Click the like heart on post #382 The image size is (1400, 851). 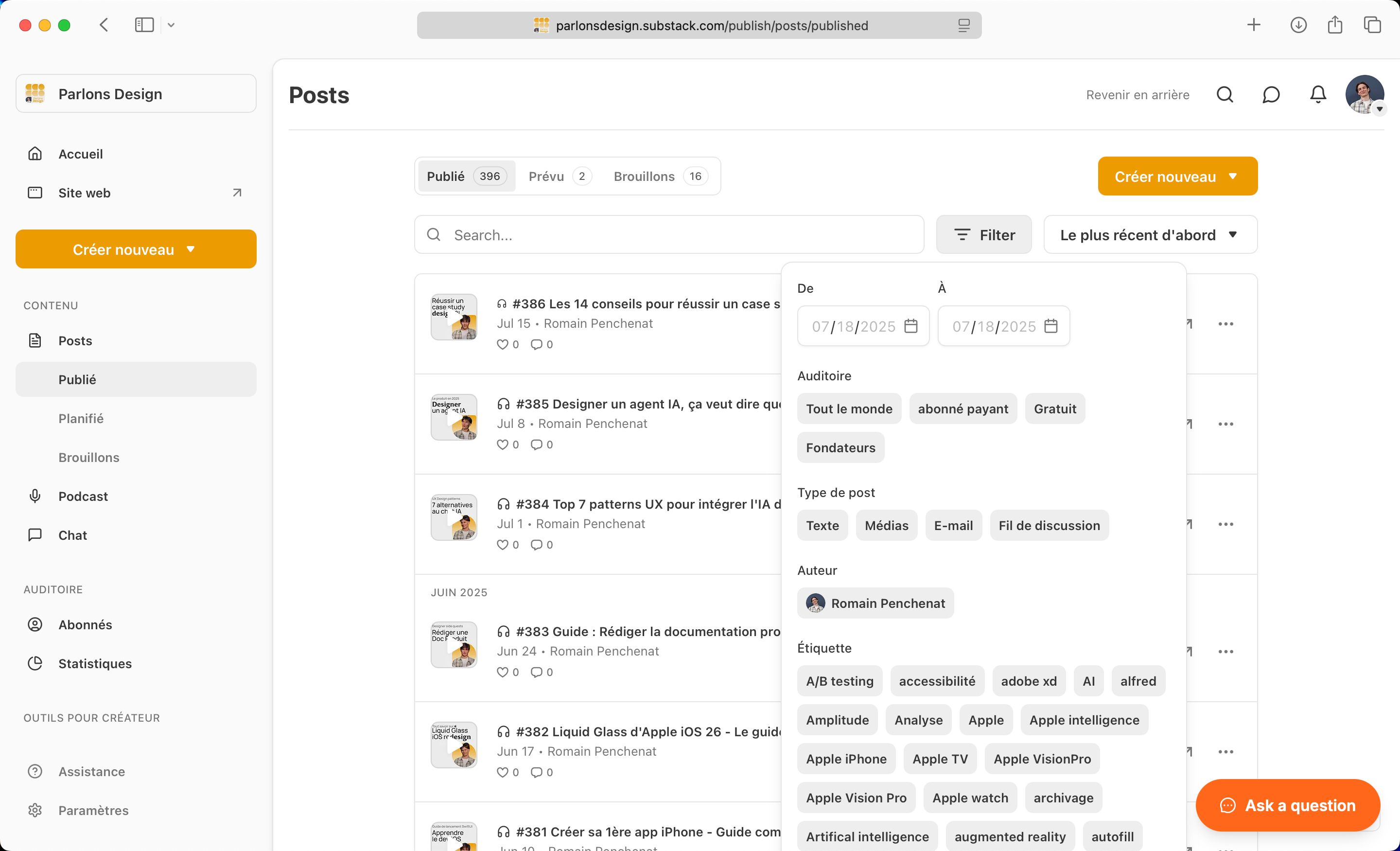tap(502, 772)
